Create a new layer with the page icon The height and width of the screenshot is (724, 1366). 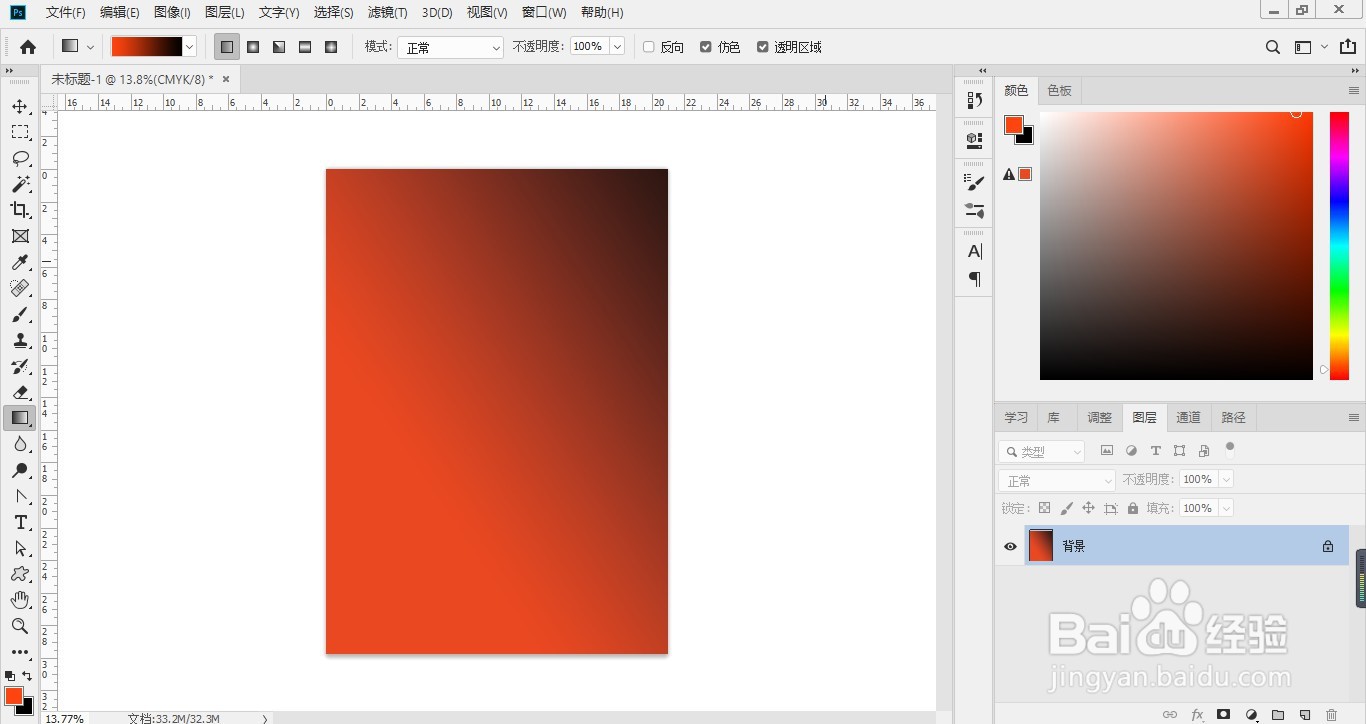(1304, 715)
